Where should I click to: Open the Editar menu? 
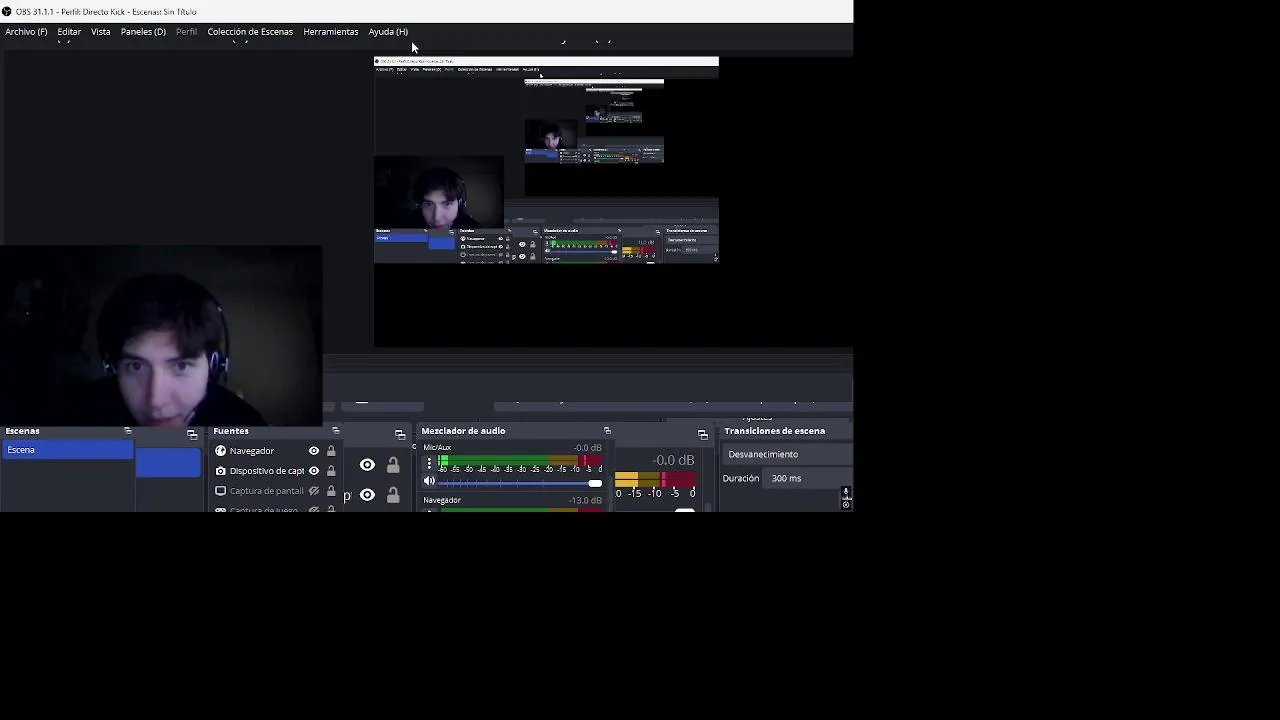[x=69, y=32]
